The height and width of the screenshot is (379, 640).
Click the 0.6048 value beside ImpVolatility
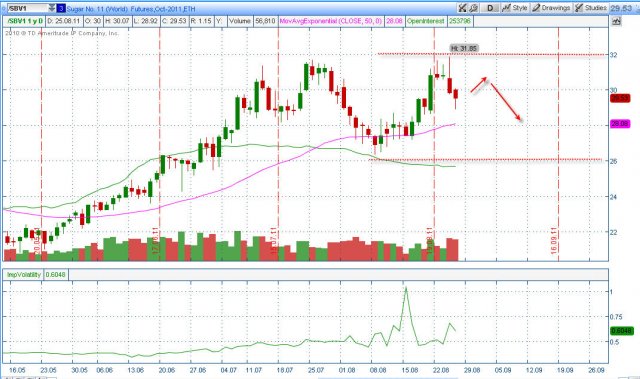point(56,275)
